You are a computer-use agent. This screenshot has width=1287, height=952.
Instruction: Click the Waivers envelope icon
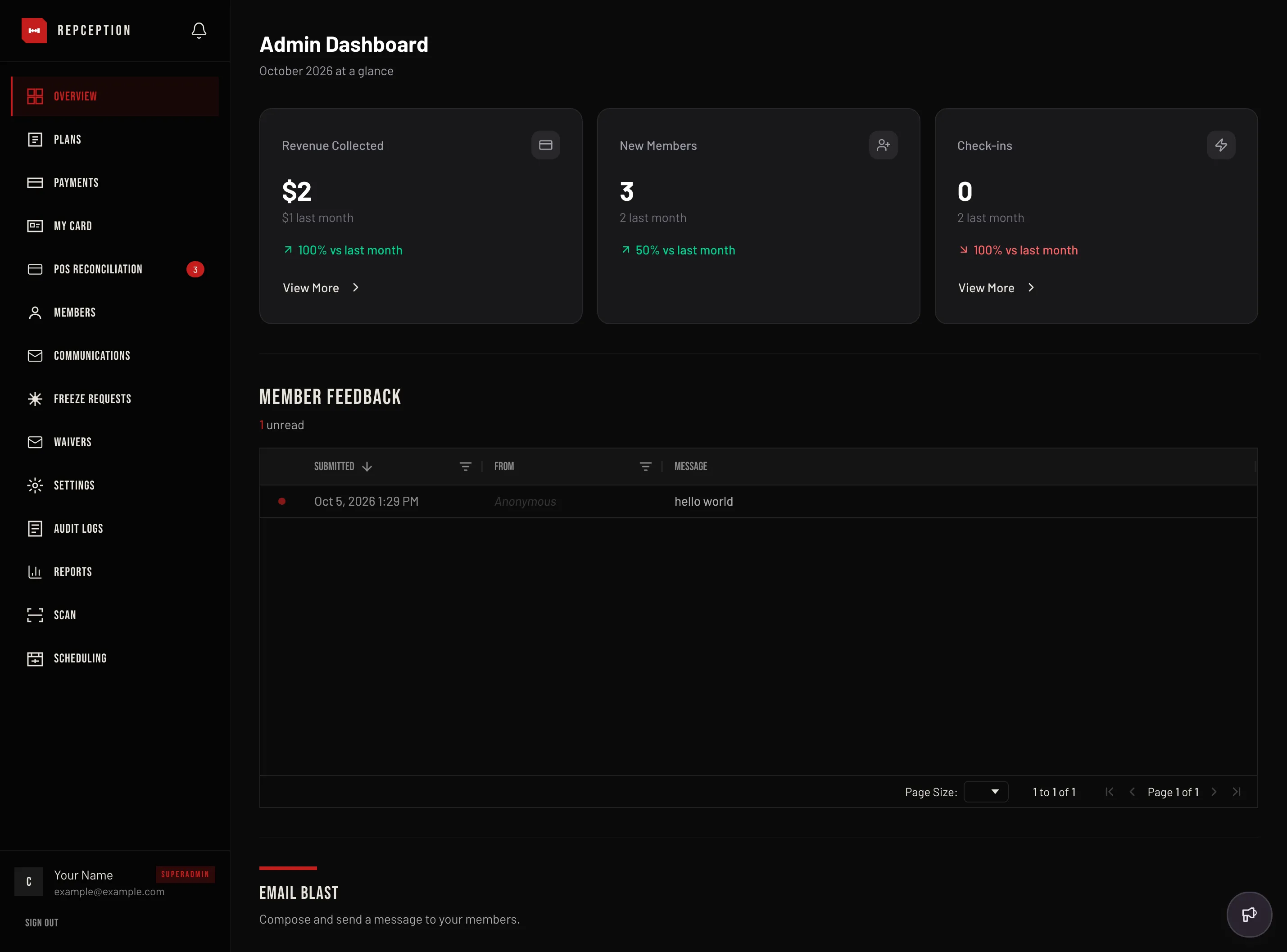pyautogui.click(x=35, y=442)
